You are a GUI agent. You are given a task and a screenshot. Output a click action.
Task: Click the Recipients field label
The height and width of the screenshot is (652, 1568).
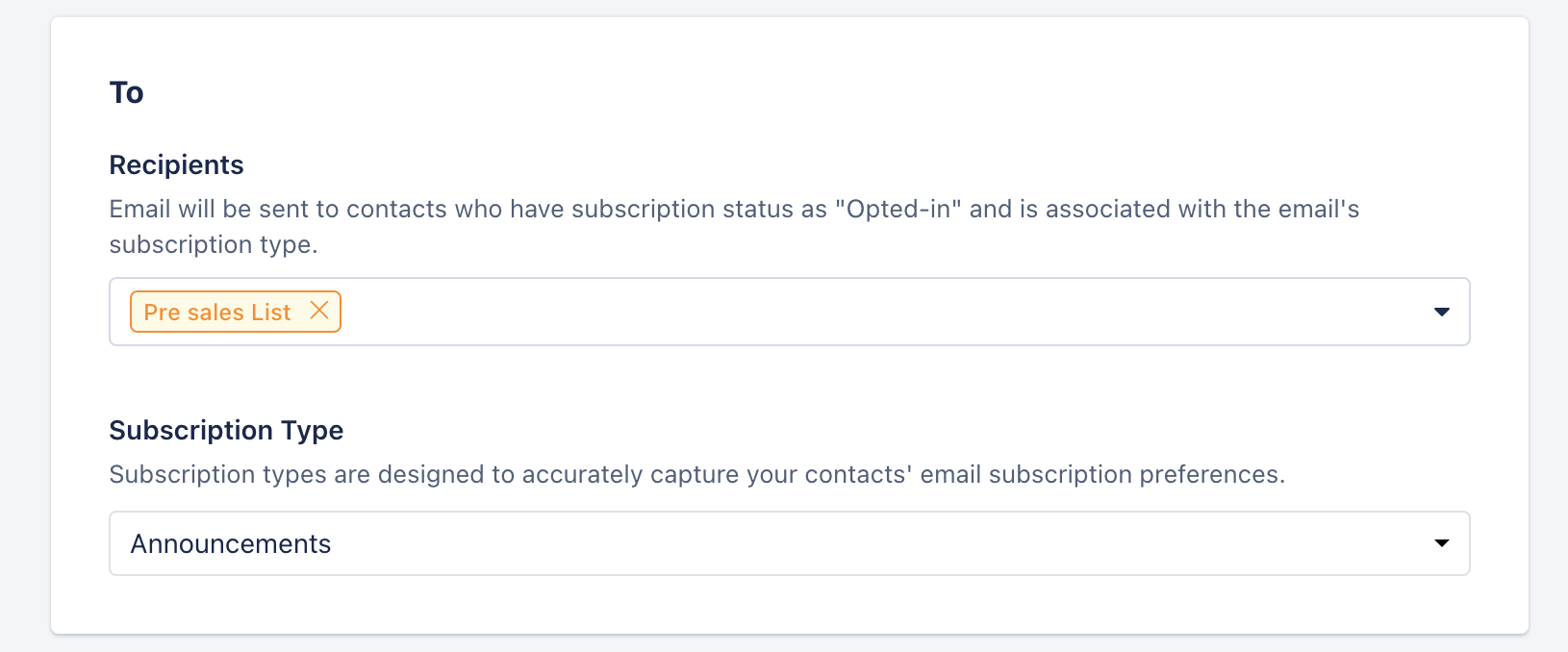click(x=176, y=165)
